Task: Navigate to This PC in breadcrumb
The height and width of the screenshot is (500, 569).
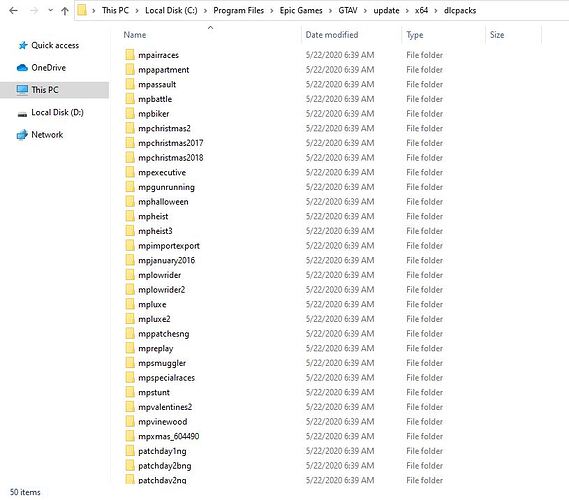Action: point(115,10)
